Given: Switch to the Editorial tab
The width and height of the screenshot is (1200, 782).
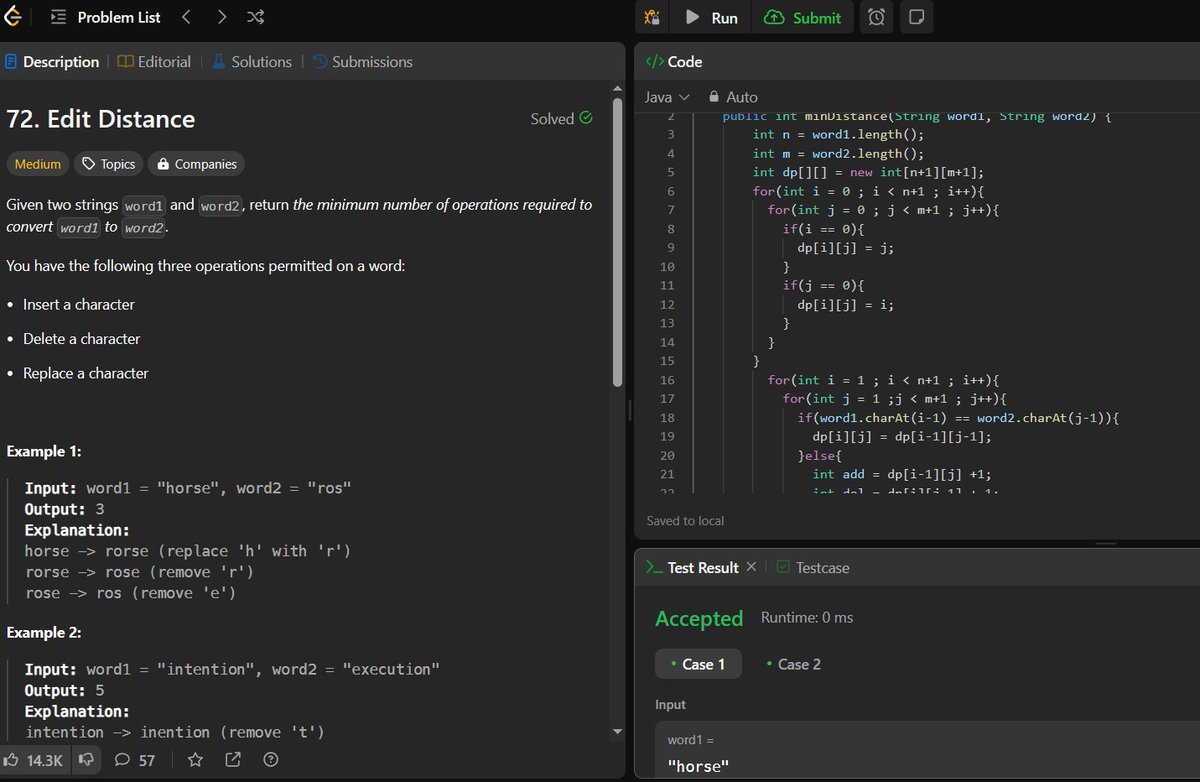Looking at the screenshot, I should pos(154,62).
